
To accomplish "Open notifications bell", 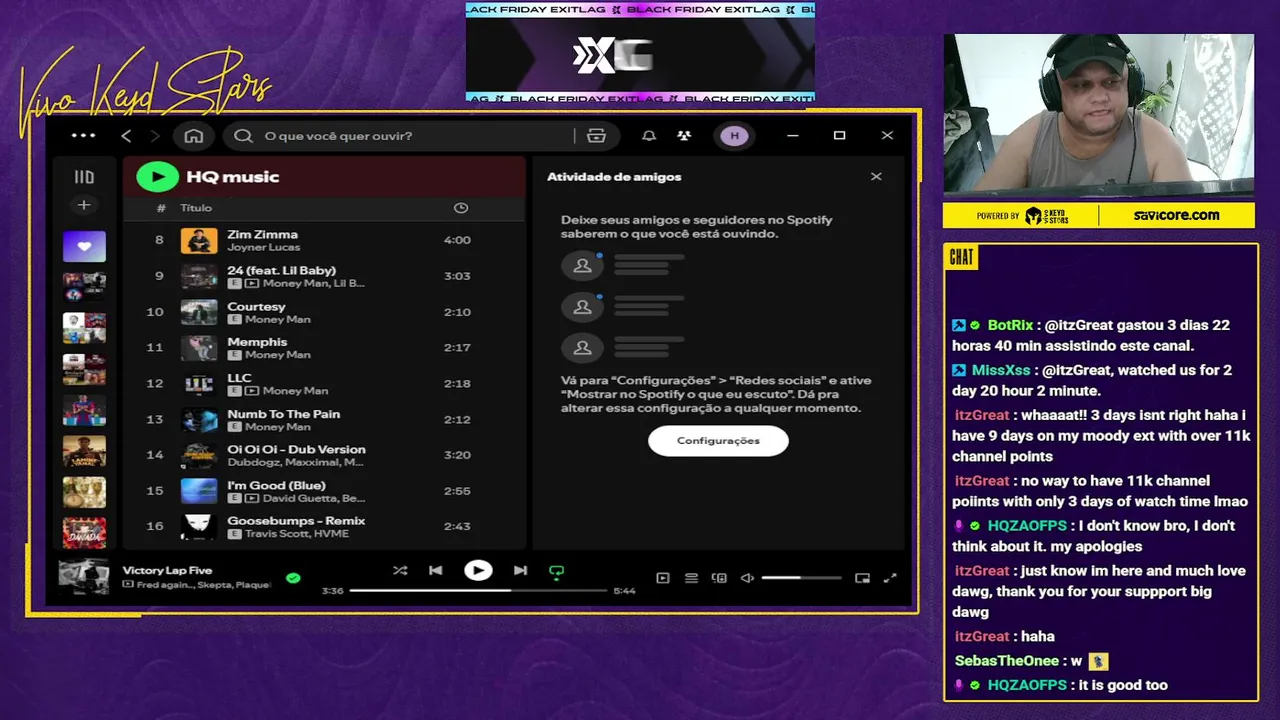I will coord(649,136).
